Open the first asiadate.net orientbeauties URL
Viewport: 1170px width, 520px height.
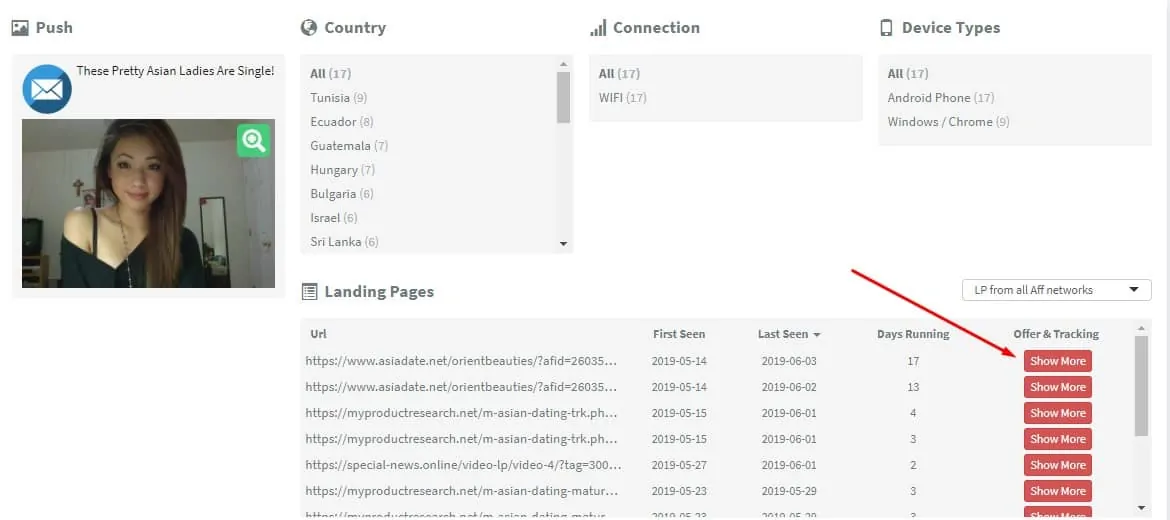[461, 361]
